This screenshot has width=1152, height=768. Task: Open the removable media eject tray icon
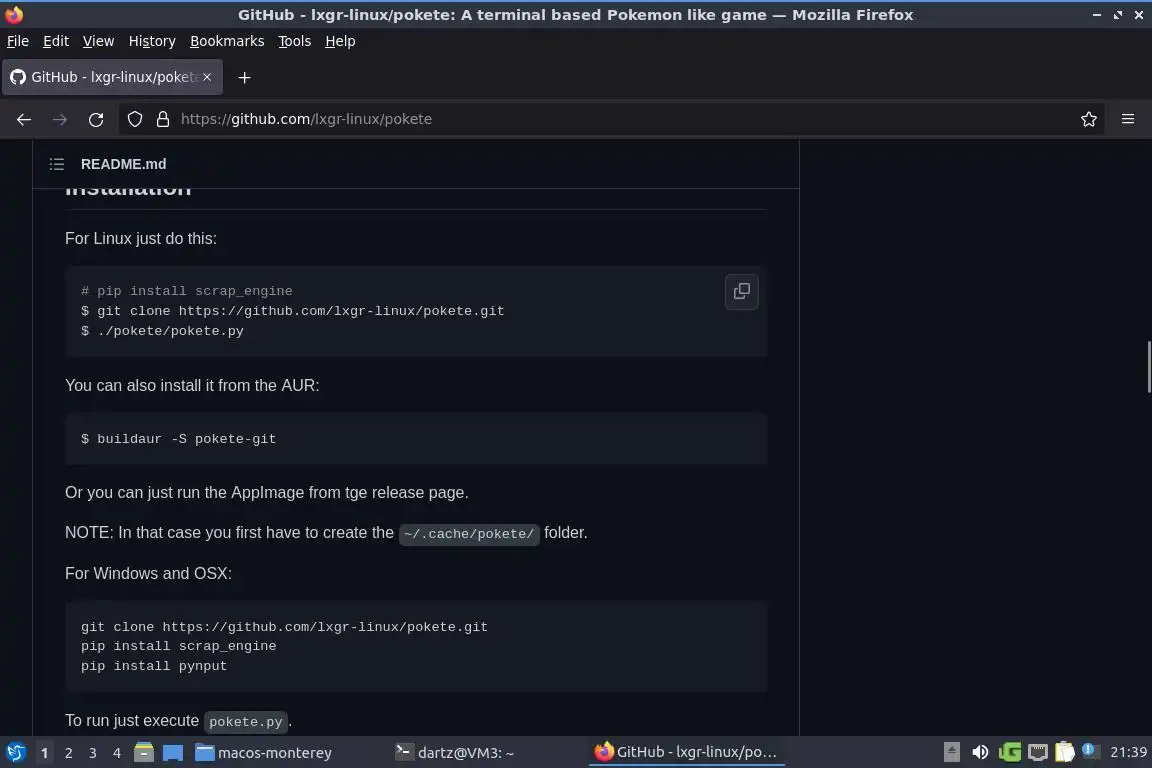(x=951, y=753)
